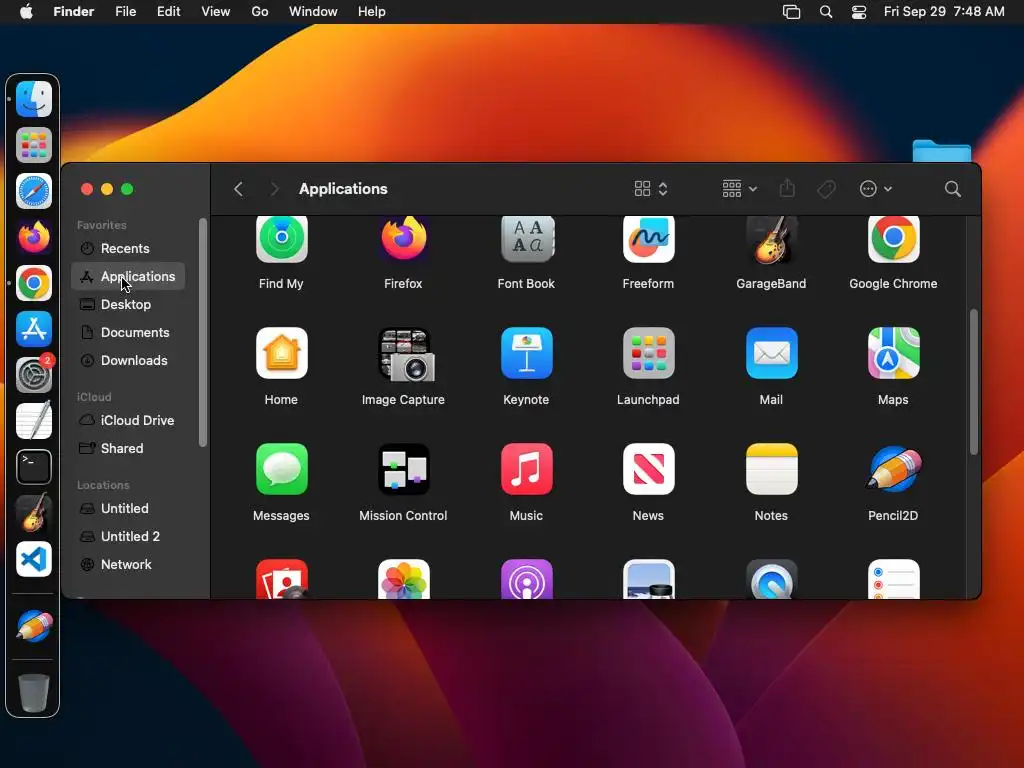Click the sidebar vertical scrollbar
Image resolution: width=1024 pixels, height=768 pixels.
[x=202, y=332]
